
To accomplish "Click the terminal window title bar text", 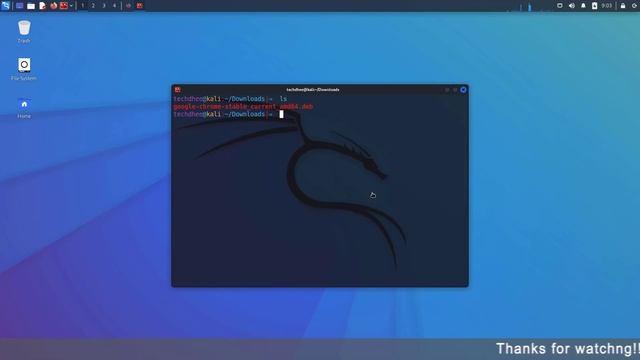I will [x=313, y=90].
